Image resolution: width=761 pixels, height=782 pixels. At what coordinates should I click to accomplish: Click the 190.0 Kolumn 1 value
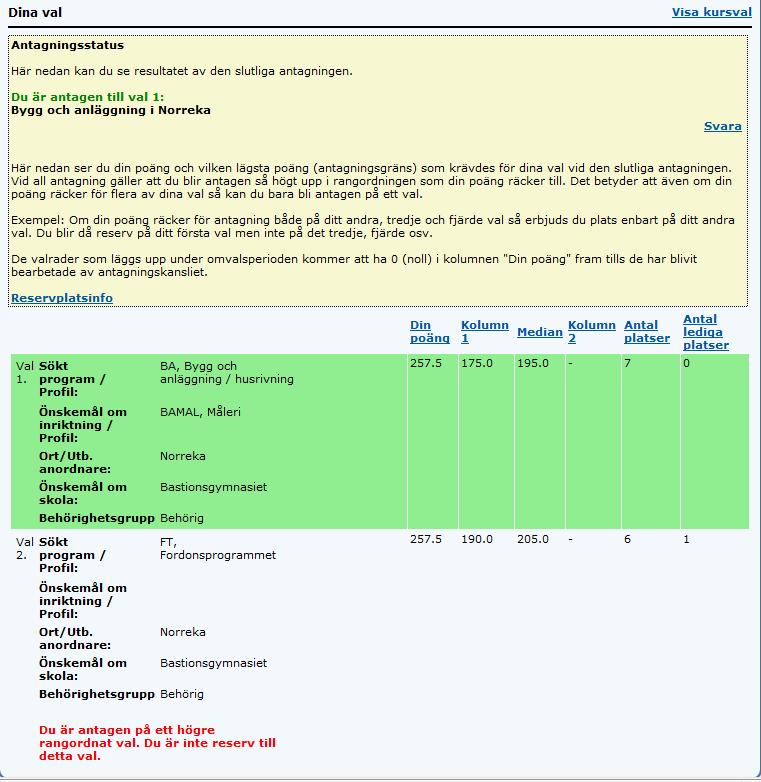(477, 539)
